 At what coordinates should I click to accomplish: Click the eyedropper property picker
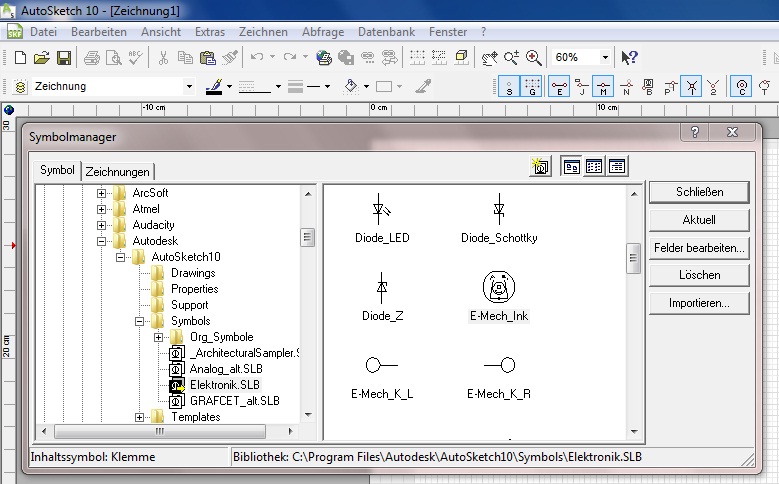click(423, 86)
